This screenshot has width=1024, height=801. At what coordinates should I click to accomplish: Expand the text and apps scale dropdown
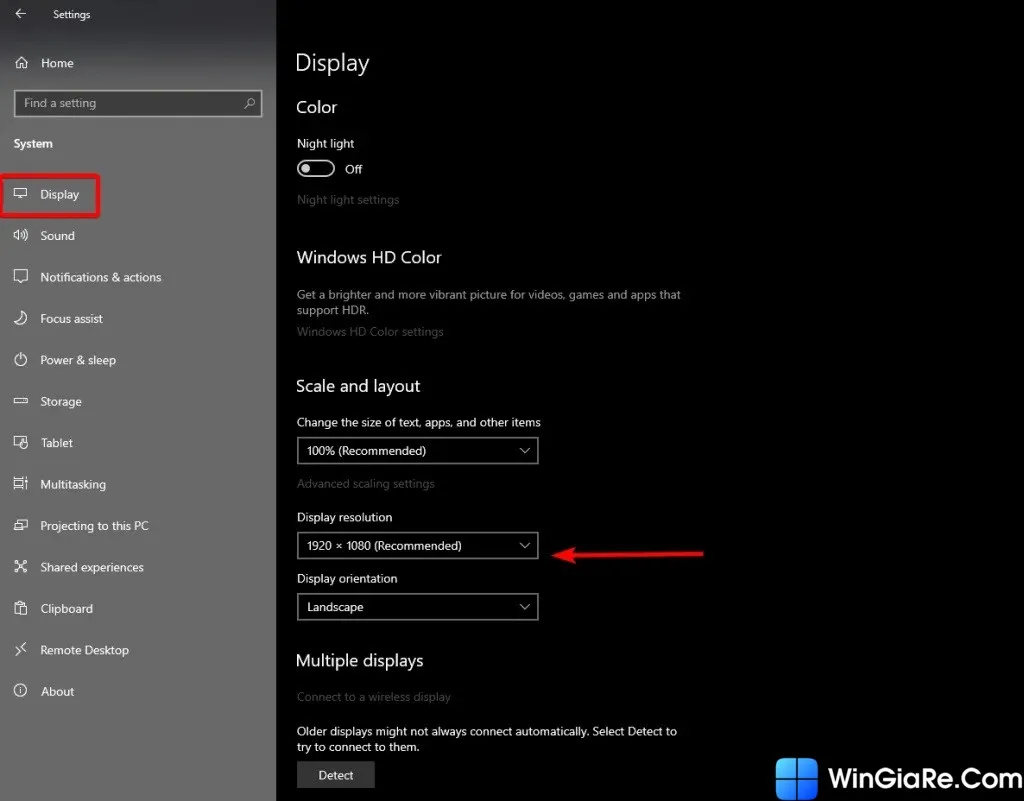(417, 451)
